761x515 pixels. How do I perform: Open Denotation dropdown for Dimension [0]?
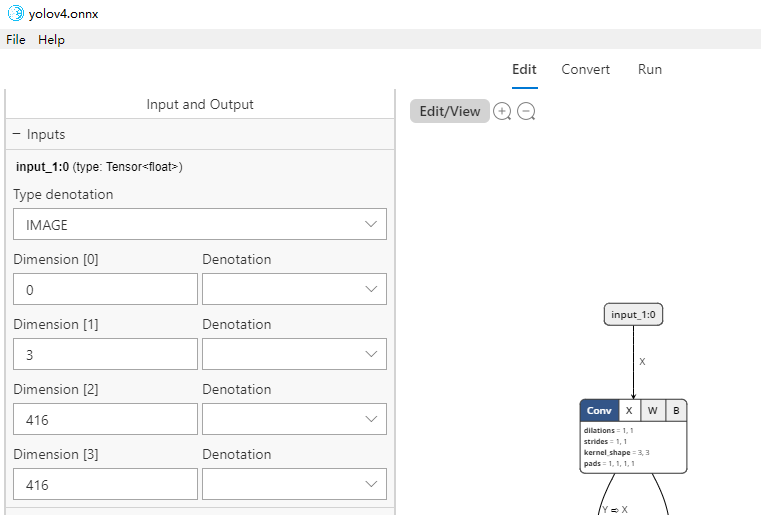point(294,289)
